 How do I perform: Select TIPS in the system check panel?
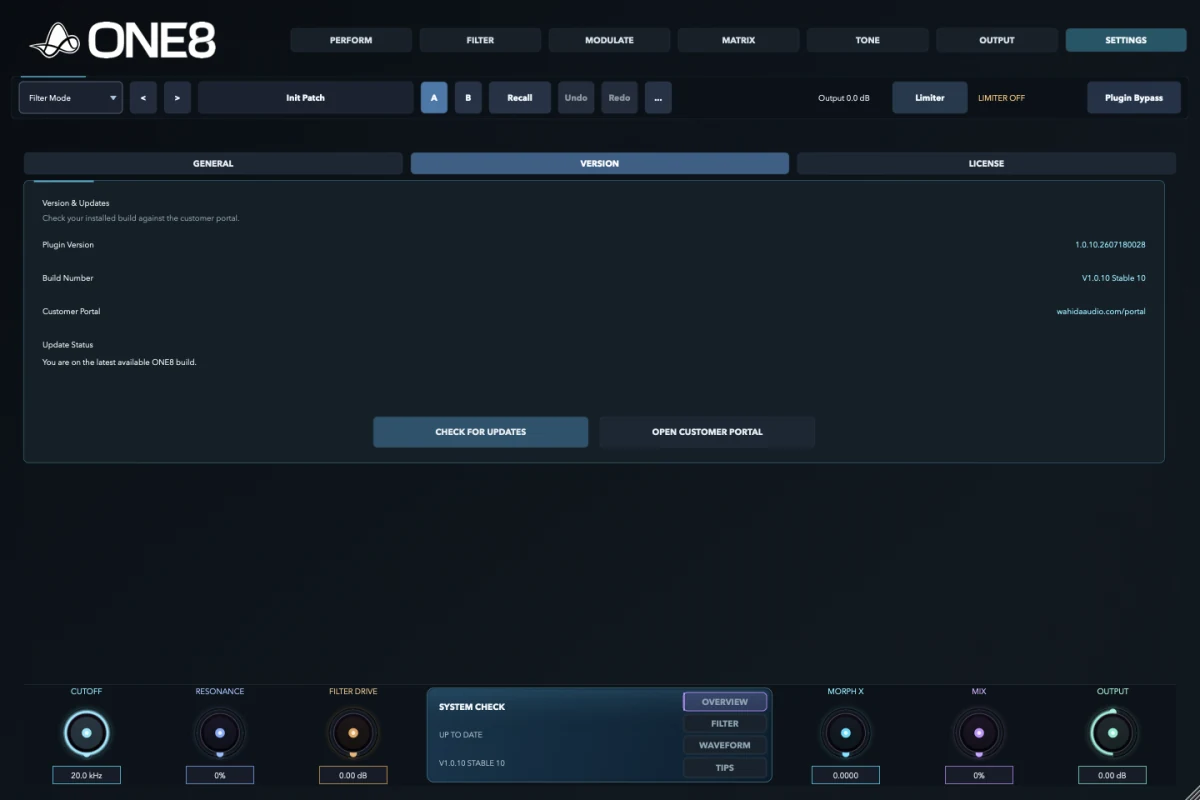click(725, 768)
